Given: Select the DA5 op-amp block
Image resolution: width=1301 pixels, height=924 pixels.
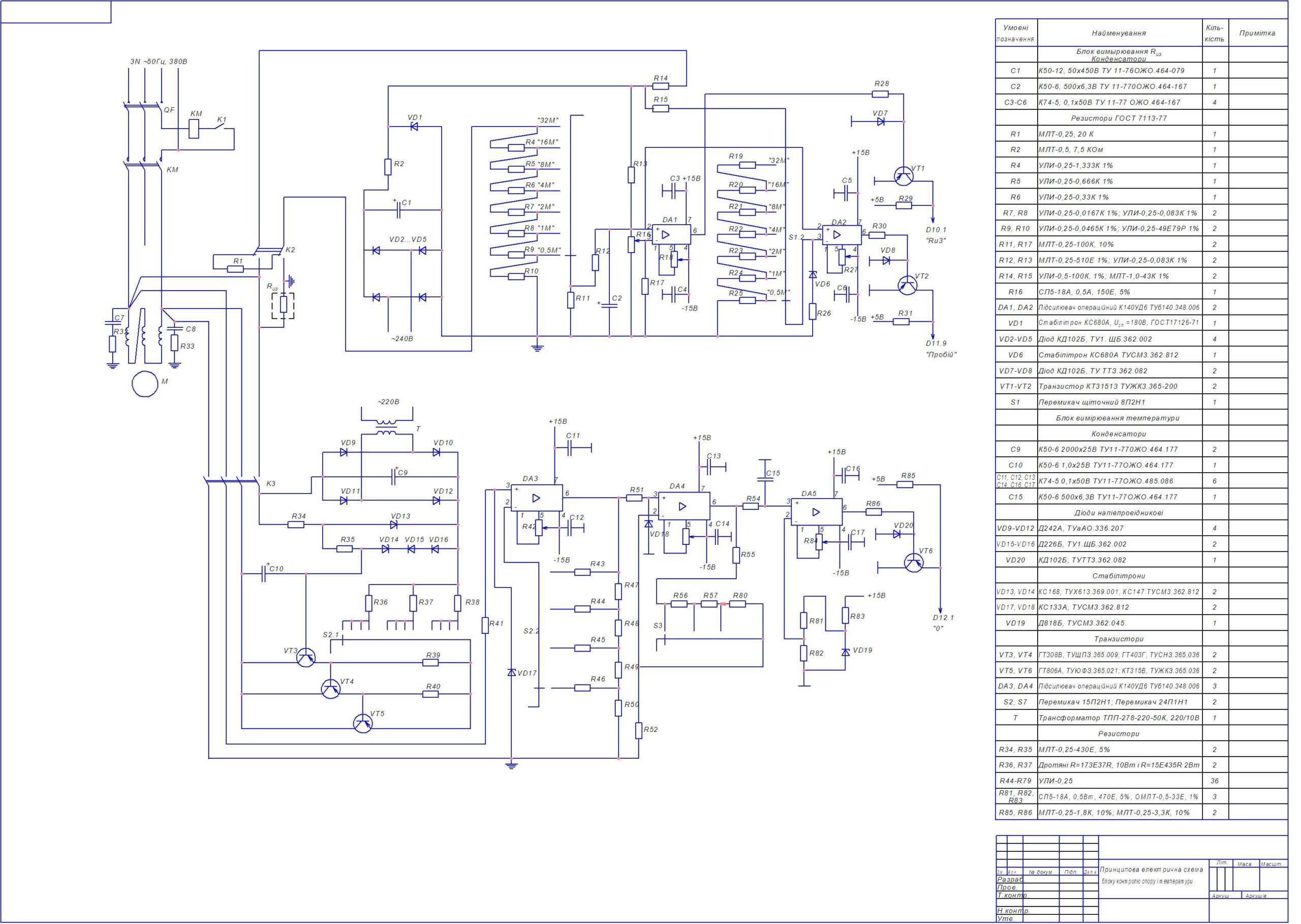Looking at the screenshot, I should point(816,512).
